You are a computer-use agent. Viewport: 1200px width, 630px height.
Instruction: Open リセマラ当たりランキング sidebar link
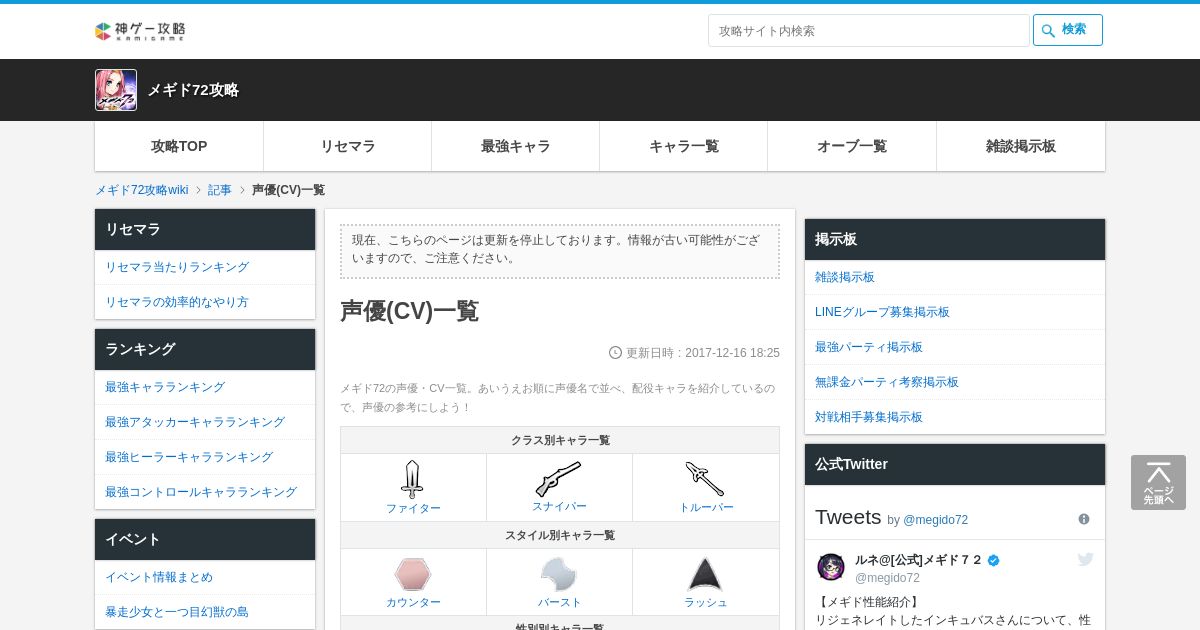tap(177, 267)
